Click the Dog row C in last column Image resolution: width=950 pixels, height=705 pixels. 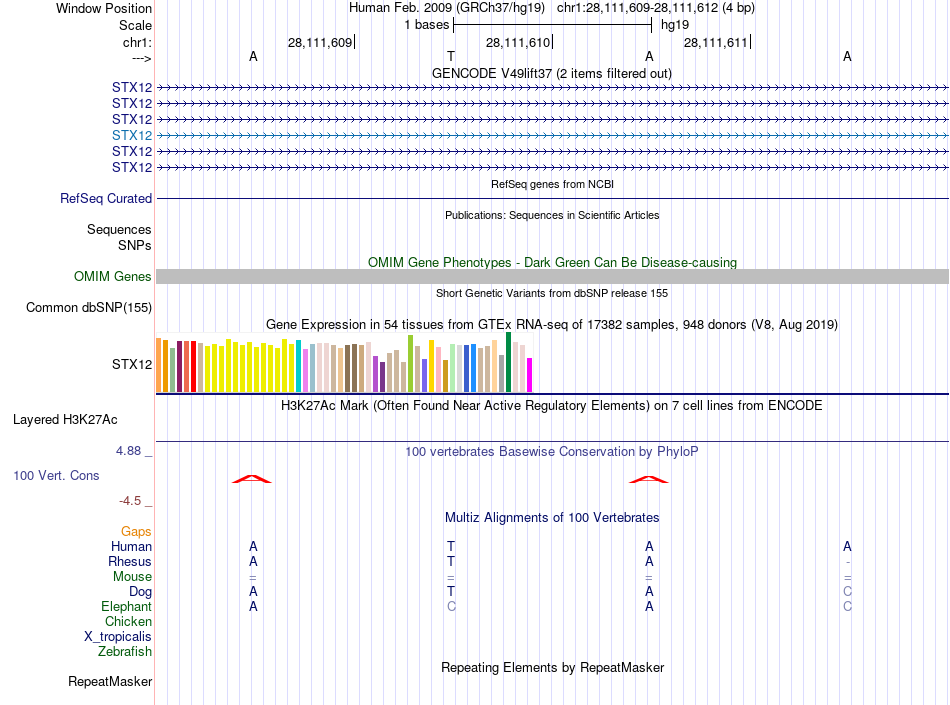click(847, 592)
